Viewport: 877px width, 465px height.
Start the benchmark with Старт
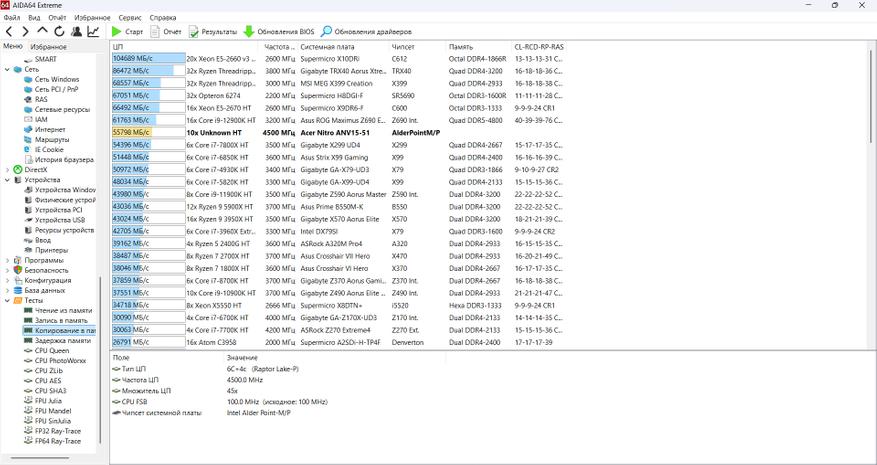128,32
